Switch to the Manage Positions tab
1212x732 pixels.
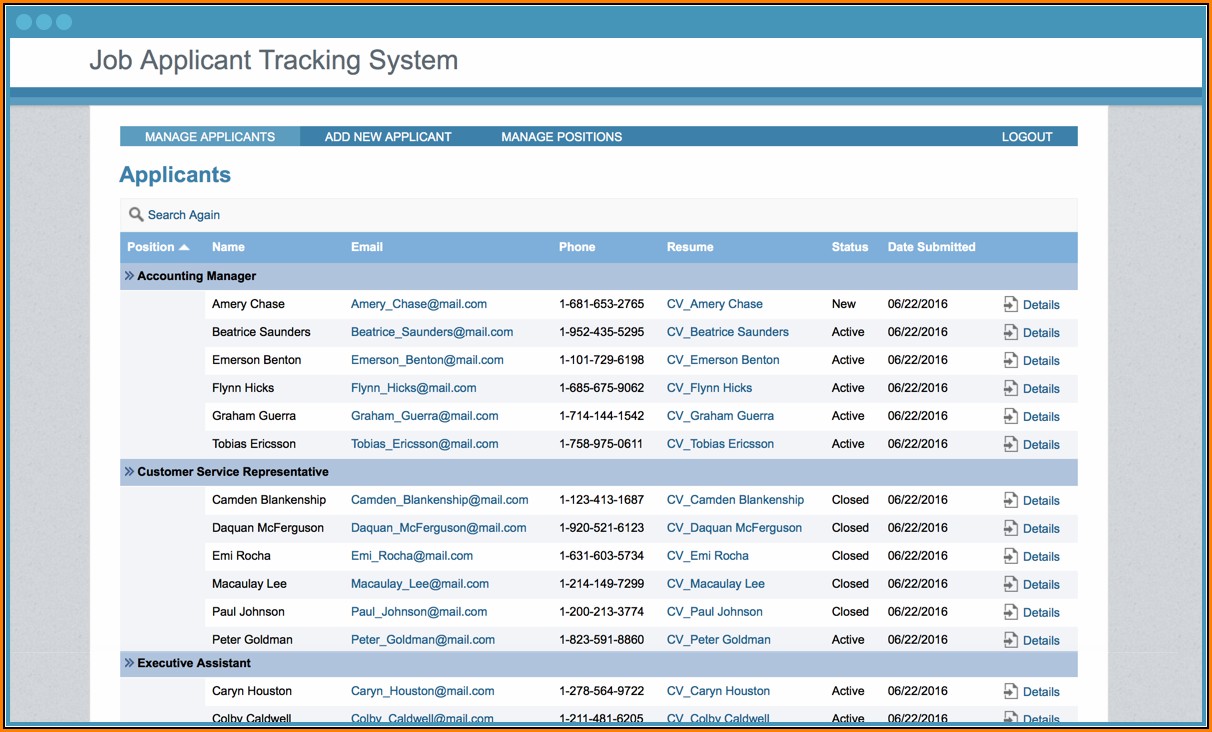(x=561, y=137)
